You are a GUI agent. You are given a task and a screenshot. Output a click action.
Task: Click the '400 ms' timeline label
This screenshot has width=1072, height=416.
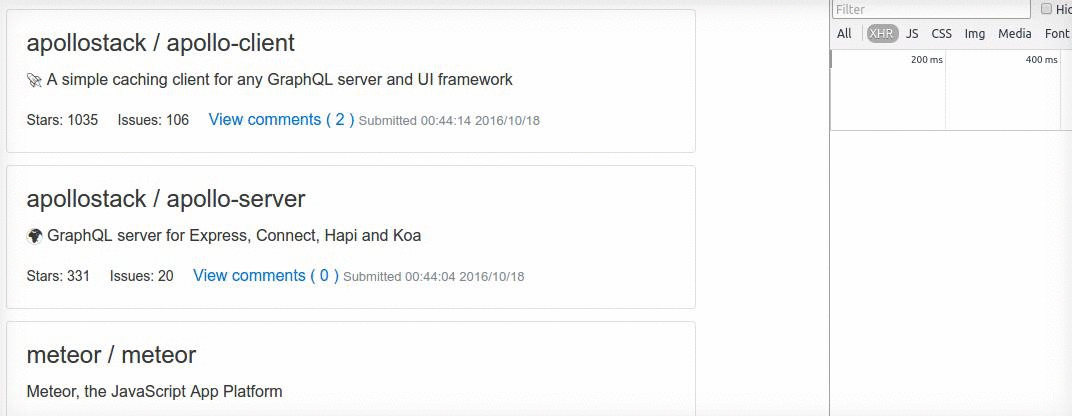pos(1041,60)
